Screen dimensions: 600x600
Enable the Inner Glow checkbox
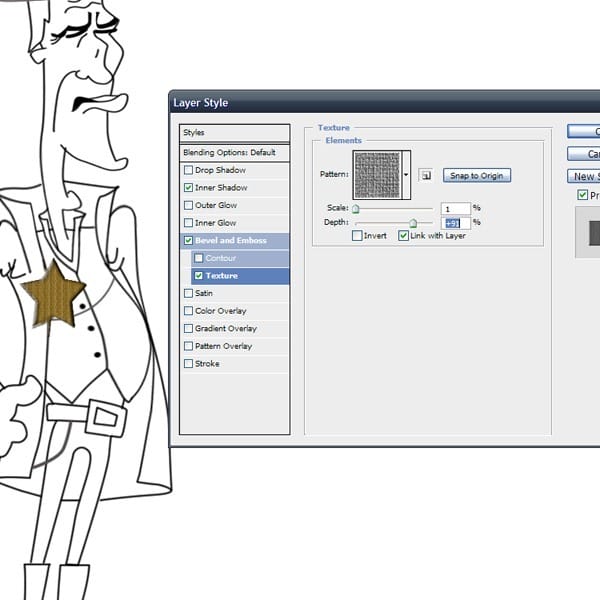[188, 223]
